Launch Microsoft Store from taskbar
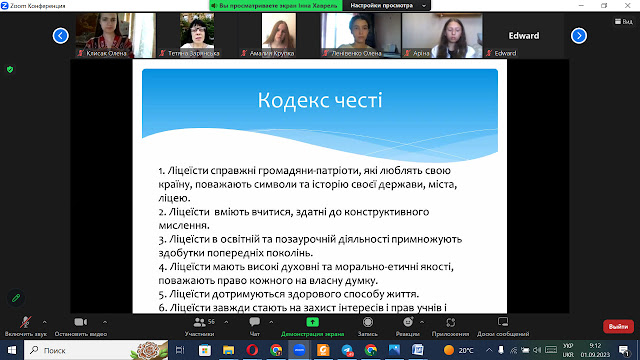 (204, 350)
